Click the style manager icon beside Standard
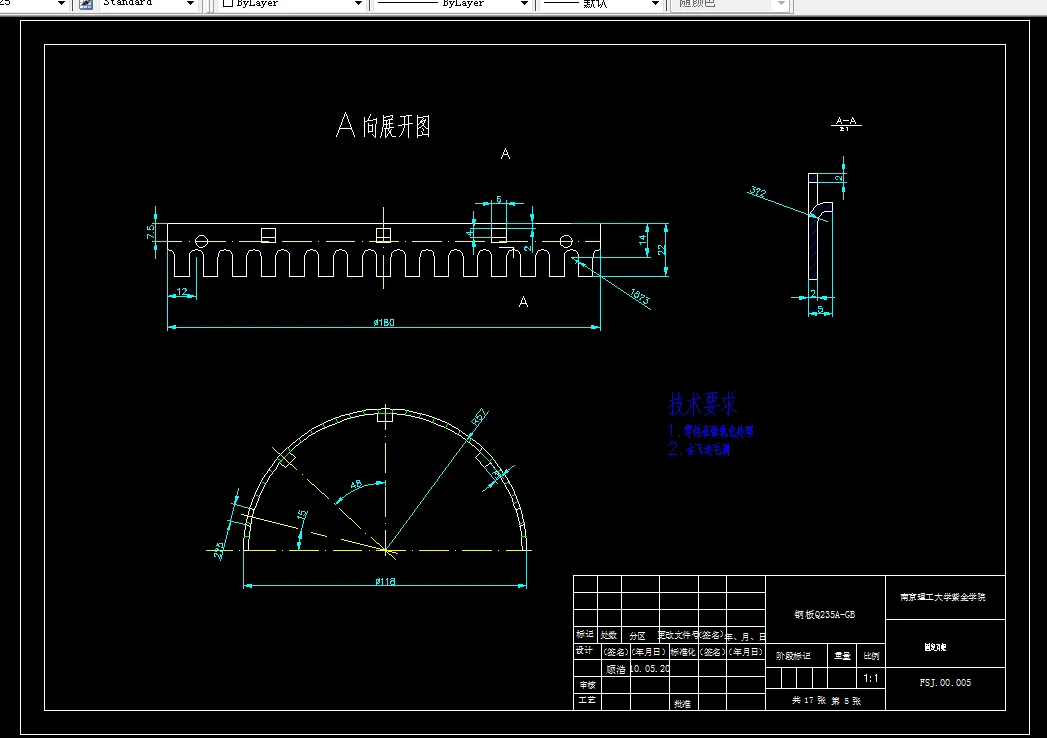Image resolution: width=1047 pixels, height=738 pixels. tap(86, 4)
